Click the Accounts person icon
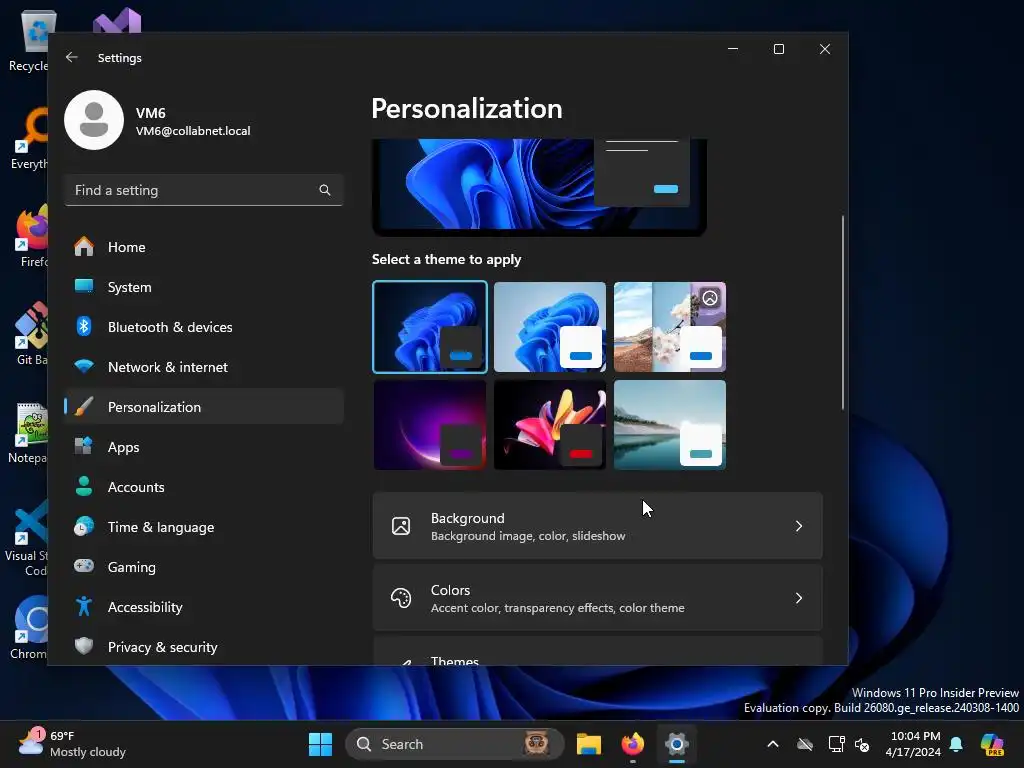This screenshot has width=1024, height=768. click(84, 487)
